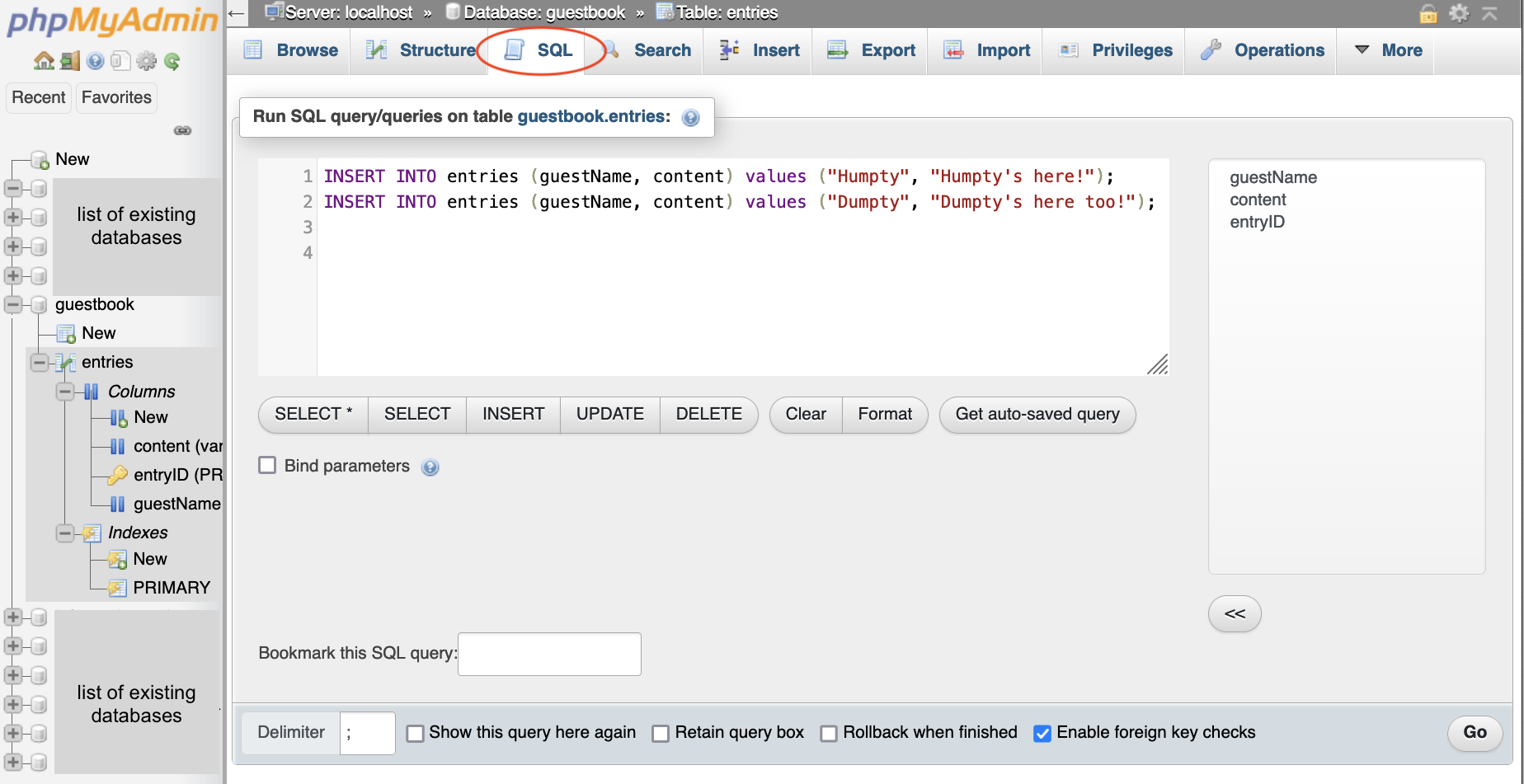Image resolution: width=1524 pixels, height=784 pixels.
Task: Click the key icon next to entryID
Action: (117, 475)
